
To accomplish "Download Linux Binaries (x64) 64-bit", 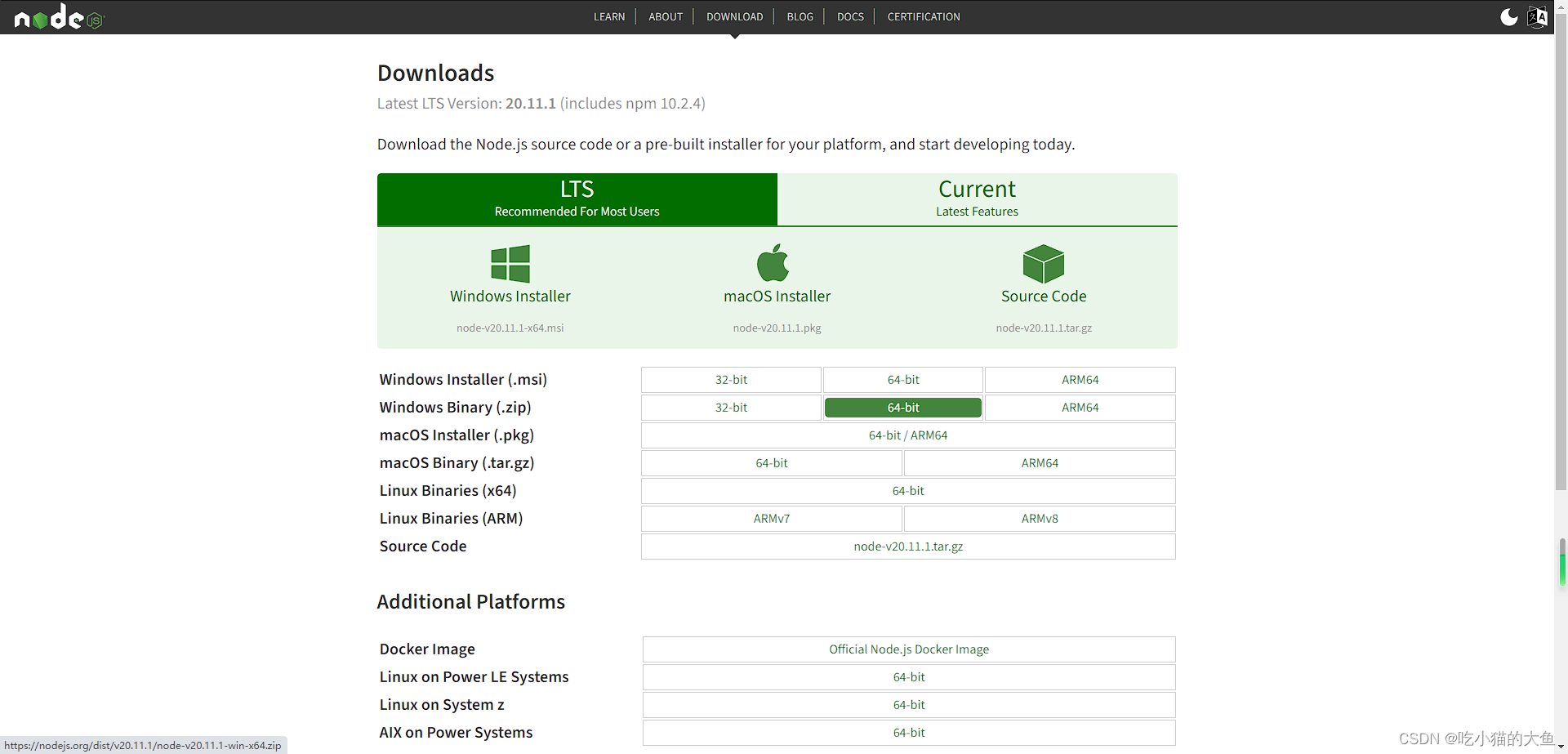I will 908,491.
